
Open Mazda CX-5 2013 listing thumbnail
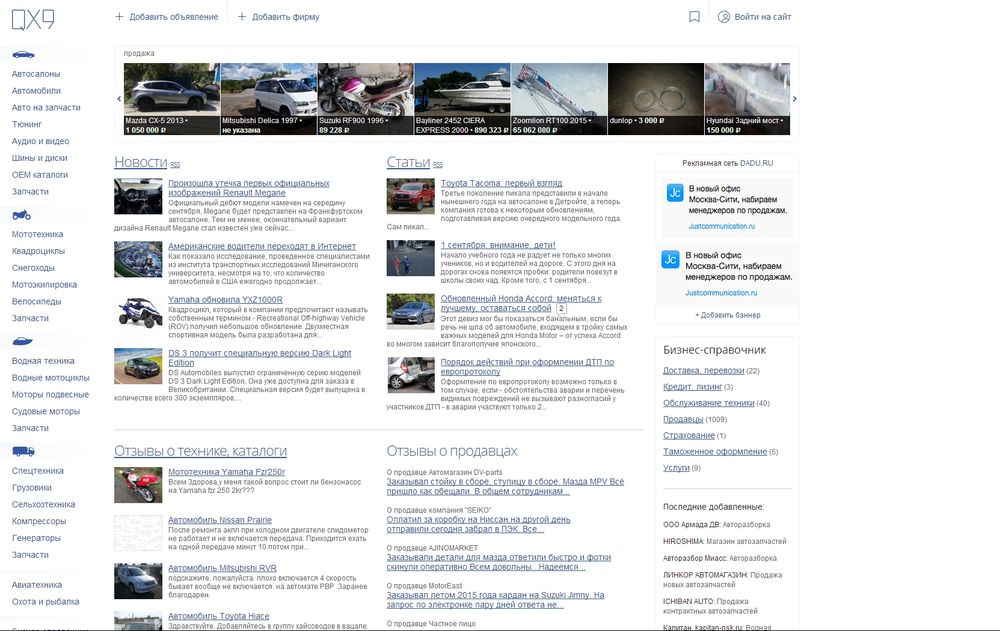pos(172,99)
